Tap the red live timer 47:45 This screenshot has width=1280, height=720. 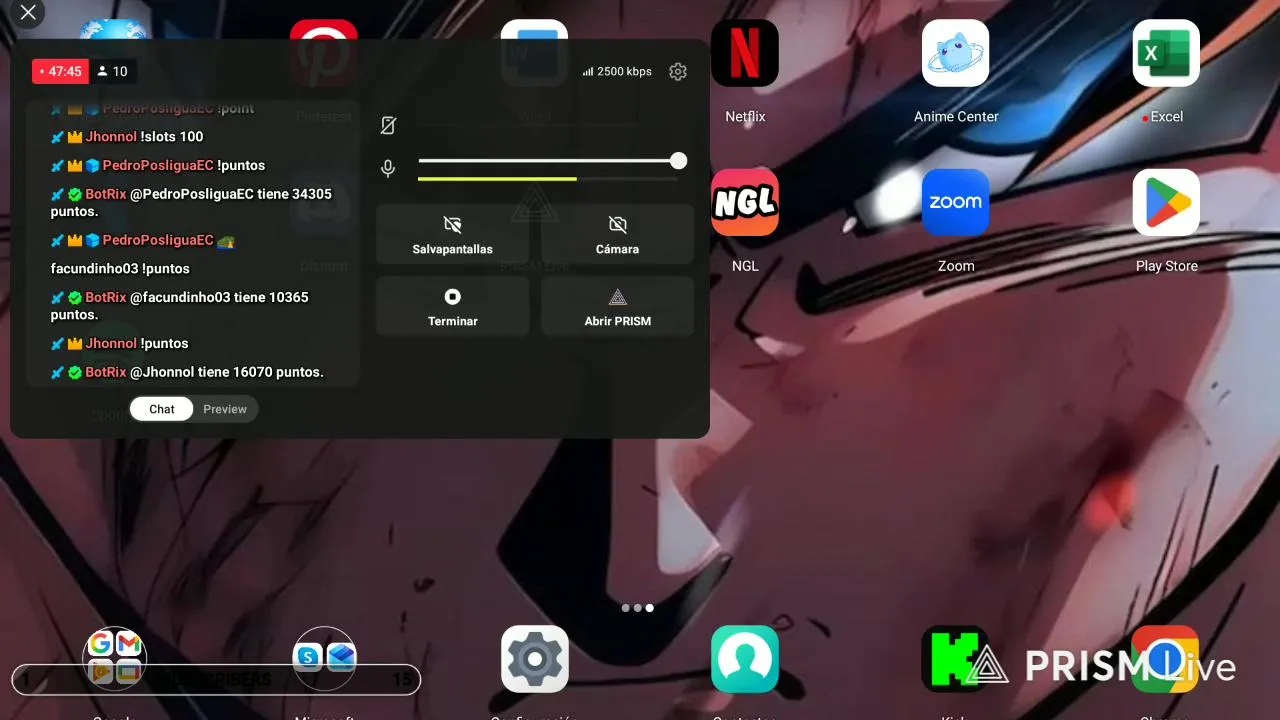tap(61, 71)
